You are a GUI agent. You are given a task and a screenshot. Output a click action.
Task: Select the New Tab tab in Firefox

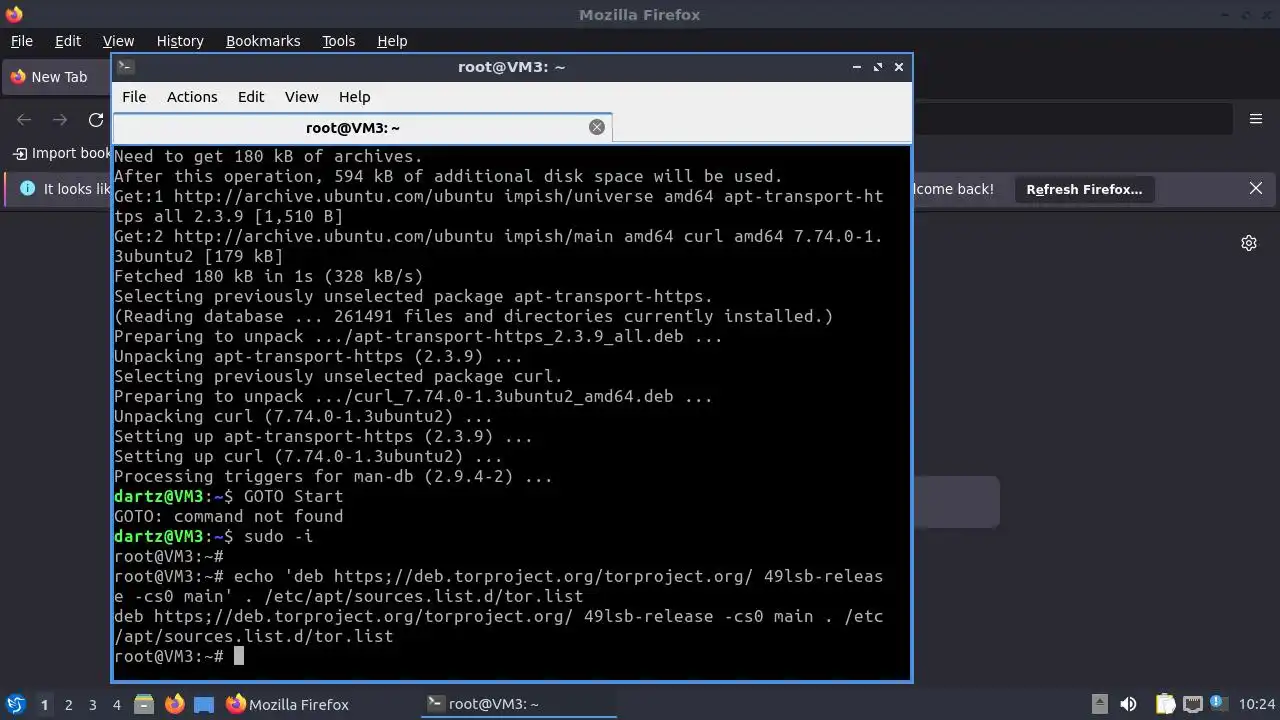pyautogui.click(x=58, y=77)
